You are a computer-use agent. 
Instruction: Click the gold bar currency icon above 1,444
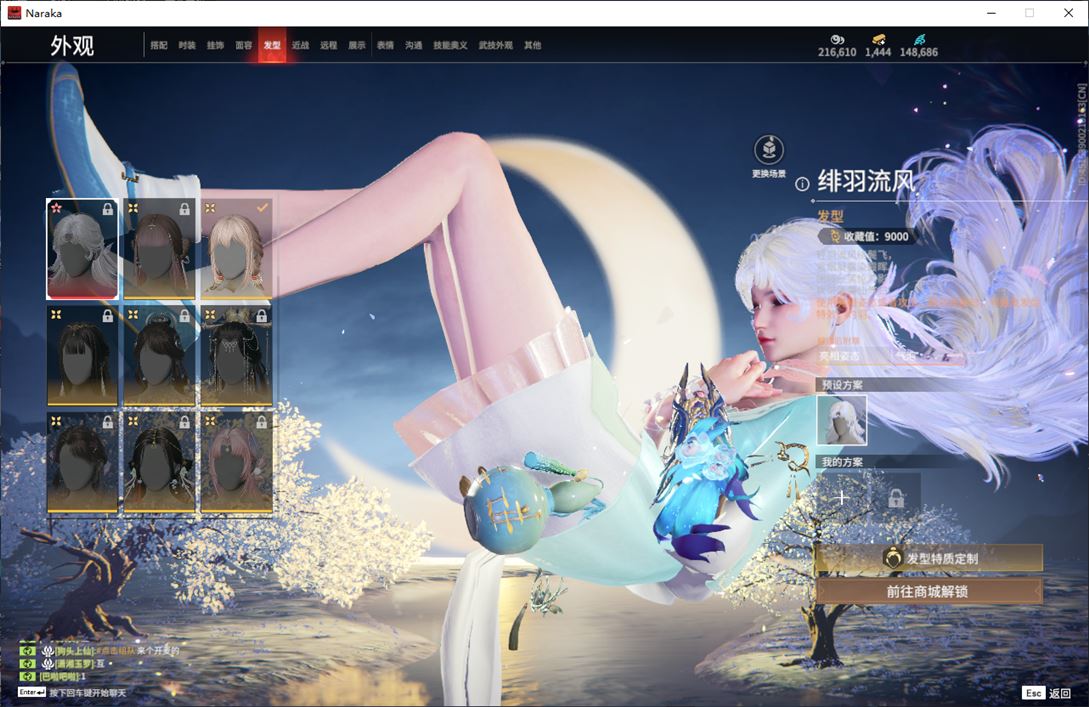tap(879, 40)
